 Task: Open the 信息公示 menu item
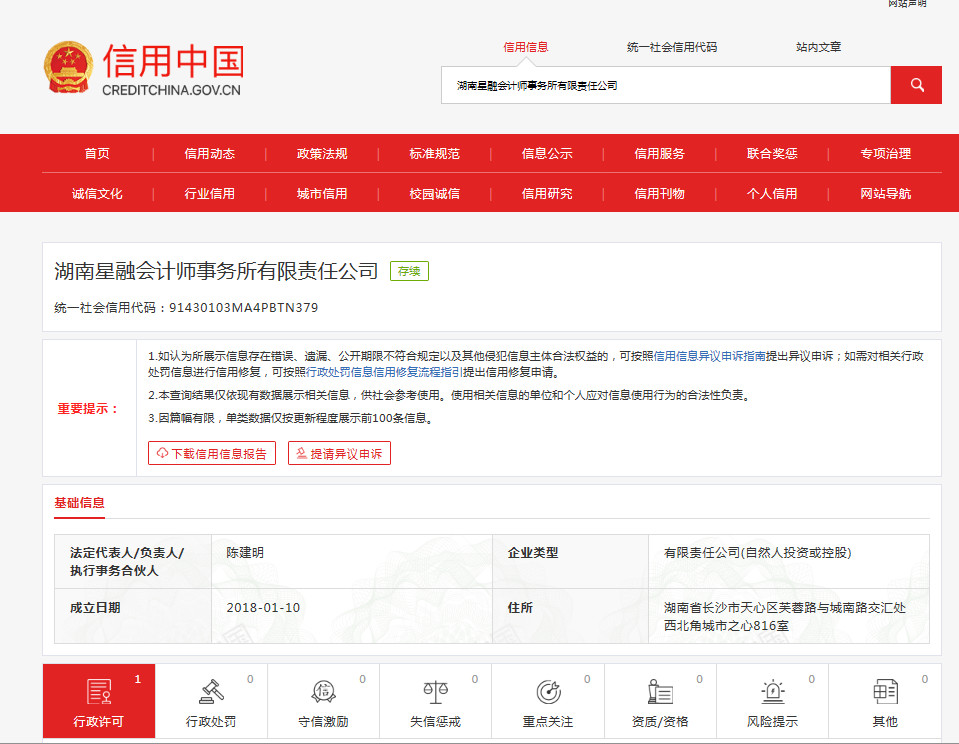547,154
